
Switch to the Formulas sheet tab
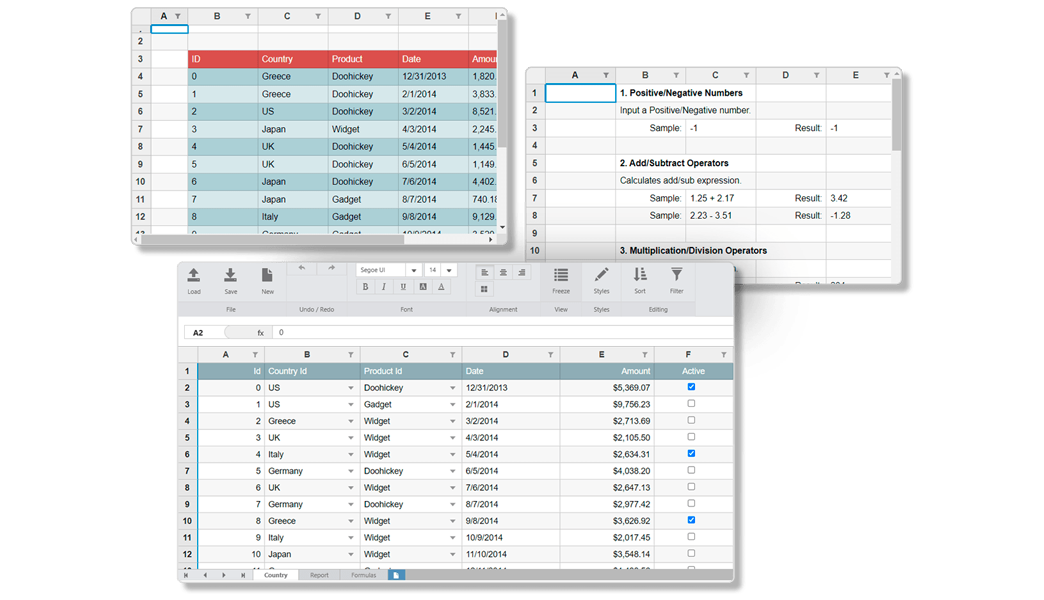(364, 575)
